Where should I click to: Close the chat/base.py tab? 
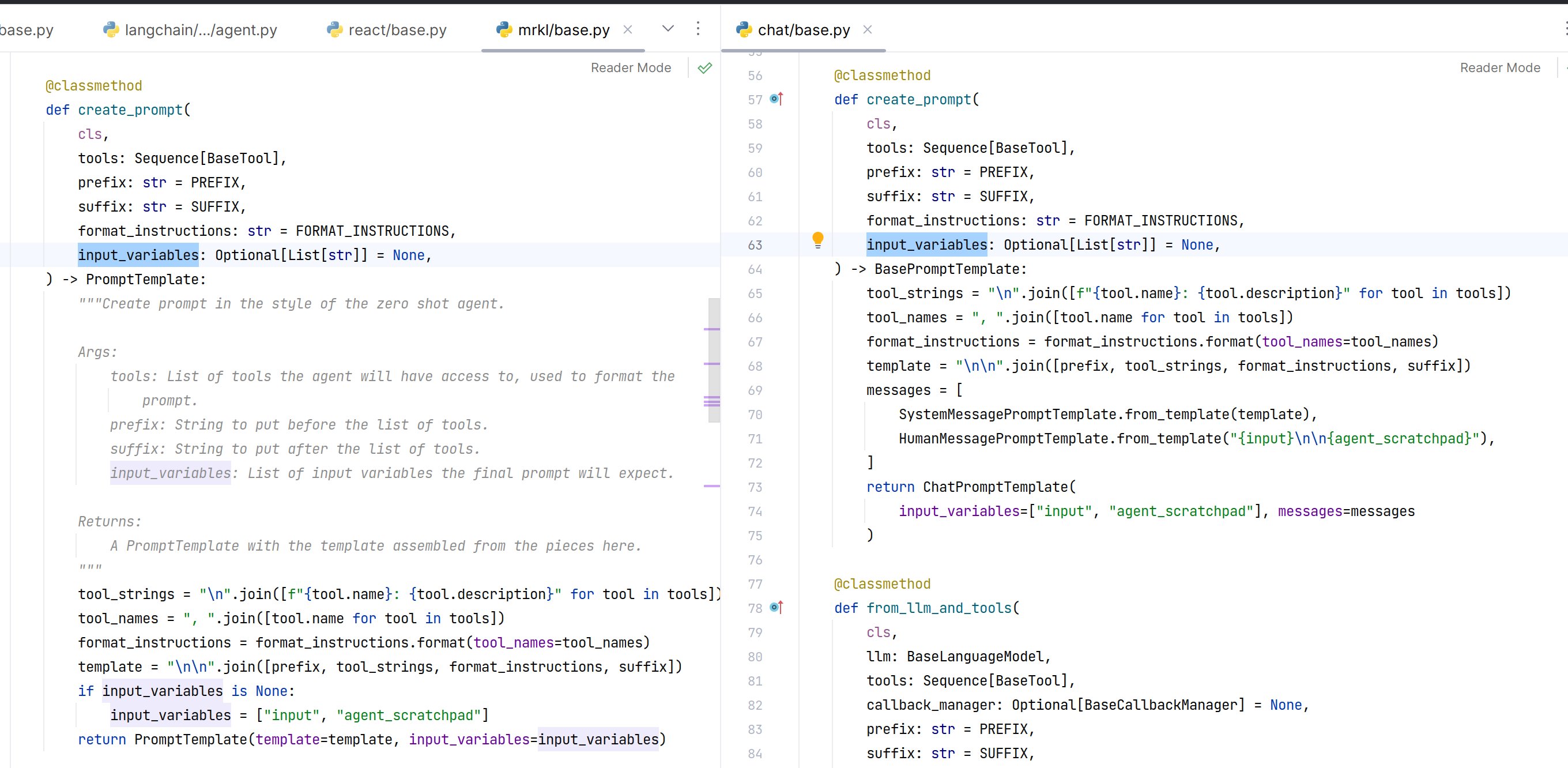(x=868, y=29)
